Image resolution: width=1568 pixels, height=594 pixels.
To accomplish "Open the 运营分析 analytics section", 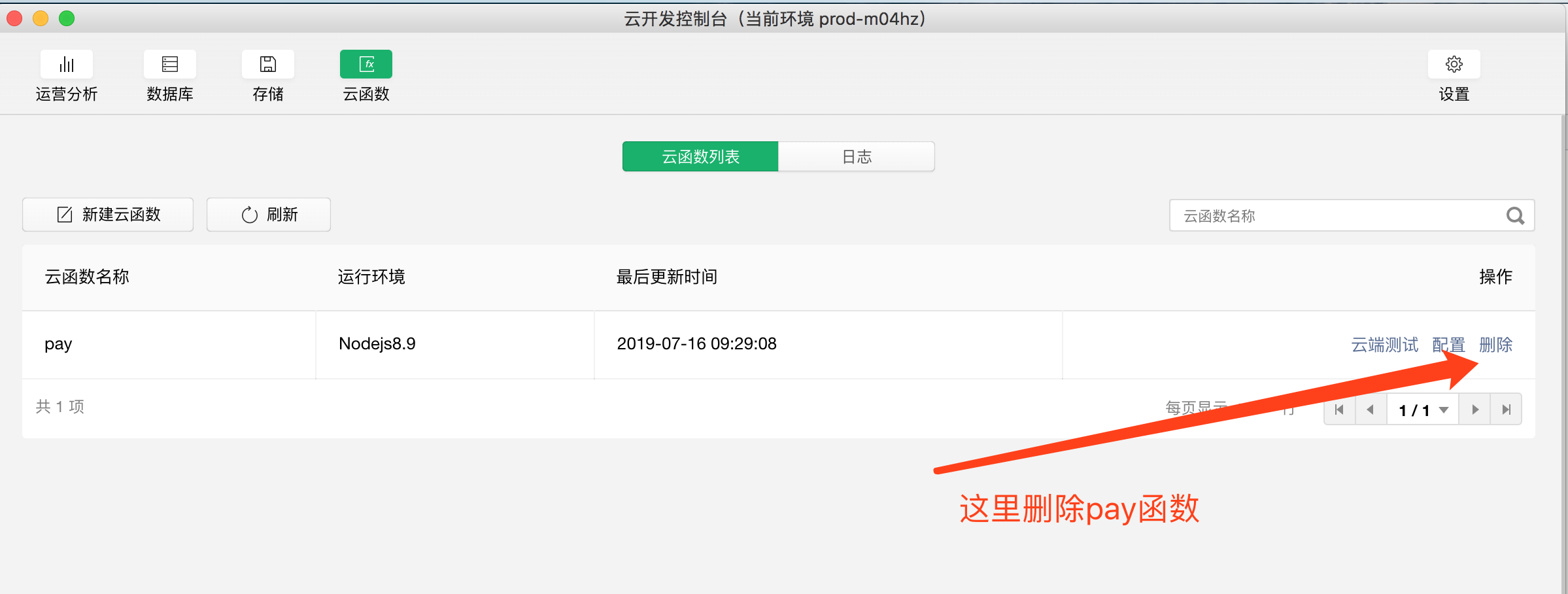I will click(67, 77).
